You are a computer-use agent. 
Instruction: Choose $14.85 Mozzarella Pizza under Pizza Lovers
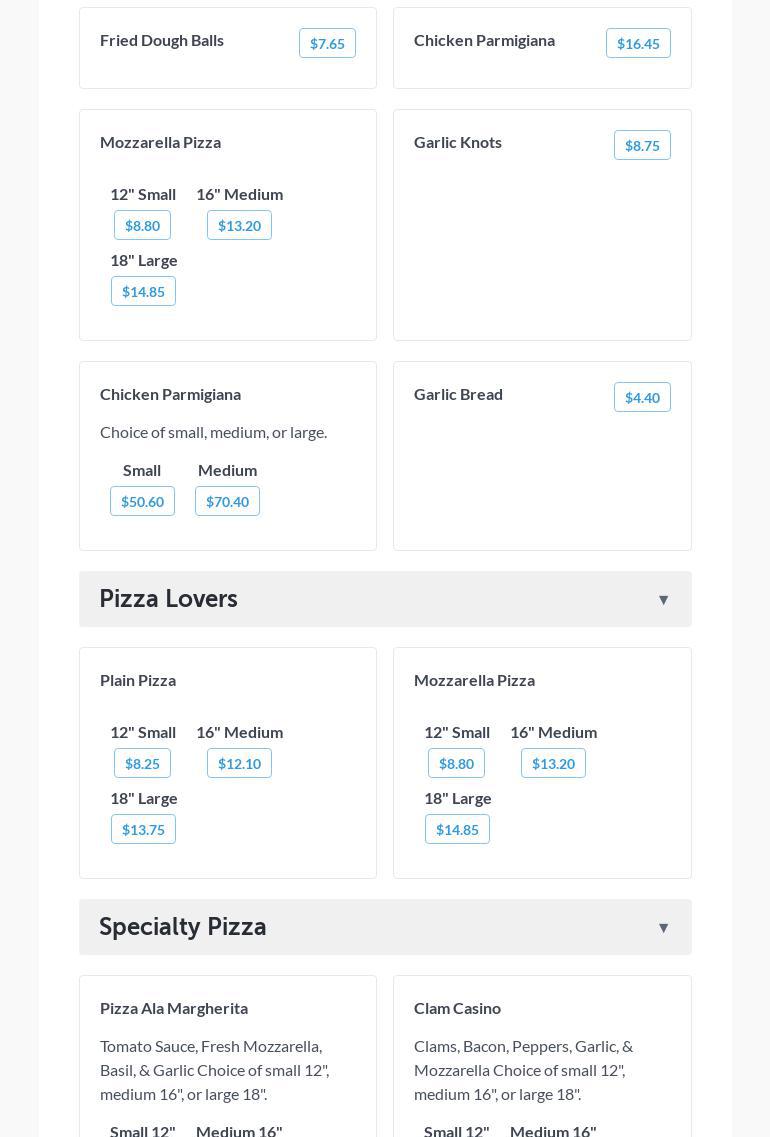tap(457, 829)
